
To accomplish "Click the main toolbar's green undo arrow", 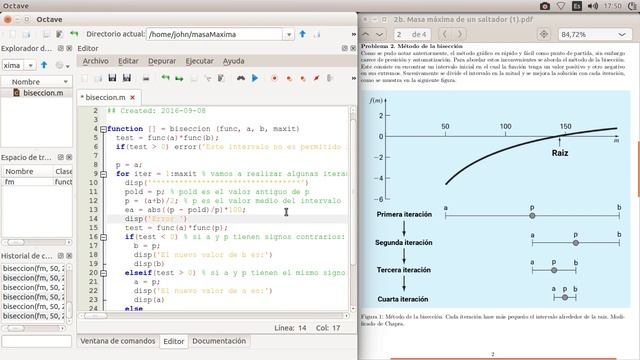I will (74, 34).
